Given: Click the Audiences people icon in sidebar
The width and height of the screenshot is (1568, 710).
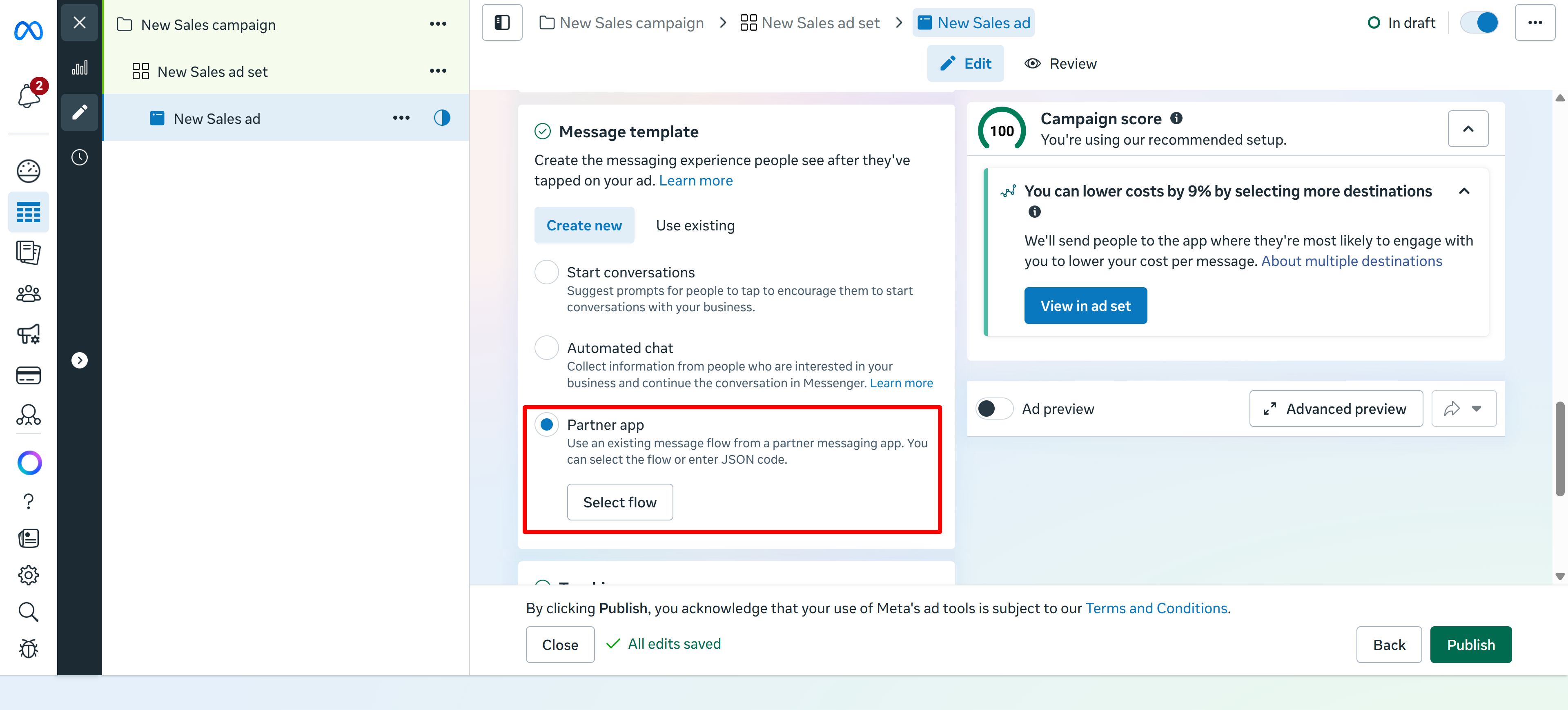Looking at the screenshot, I should [x=29, y=294].
